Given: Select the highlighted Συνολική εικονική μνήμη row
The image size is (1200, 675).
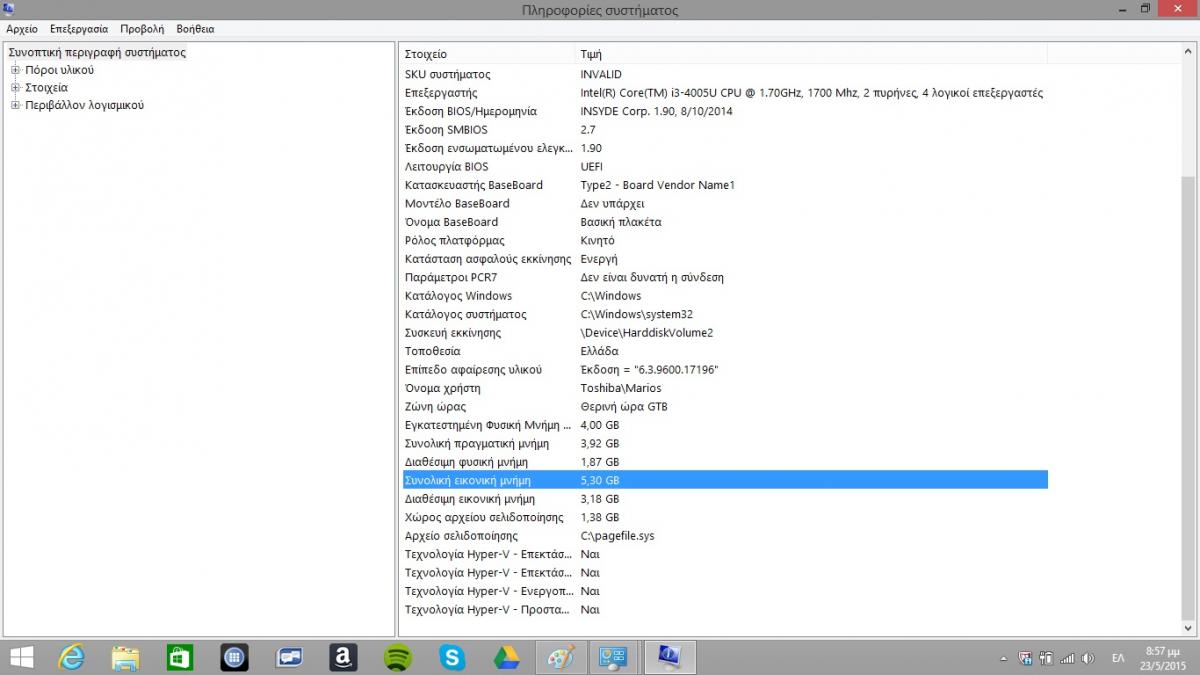Looking at the screenshot, I should [x=724, y=480].
